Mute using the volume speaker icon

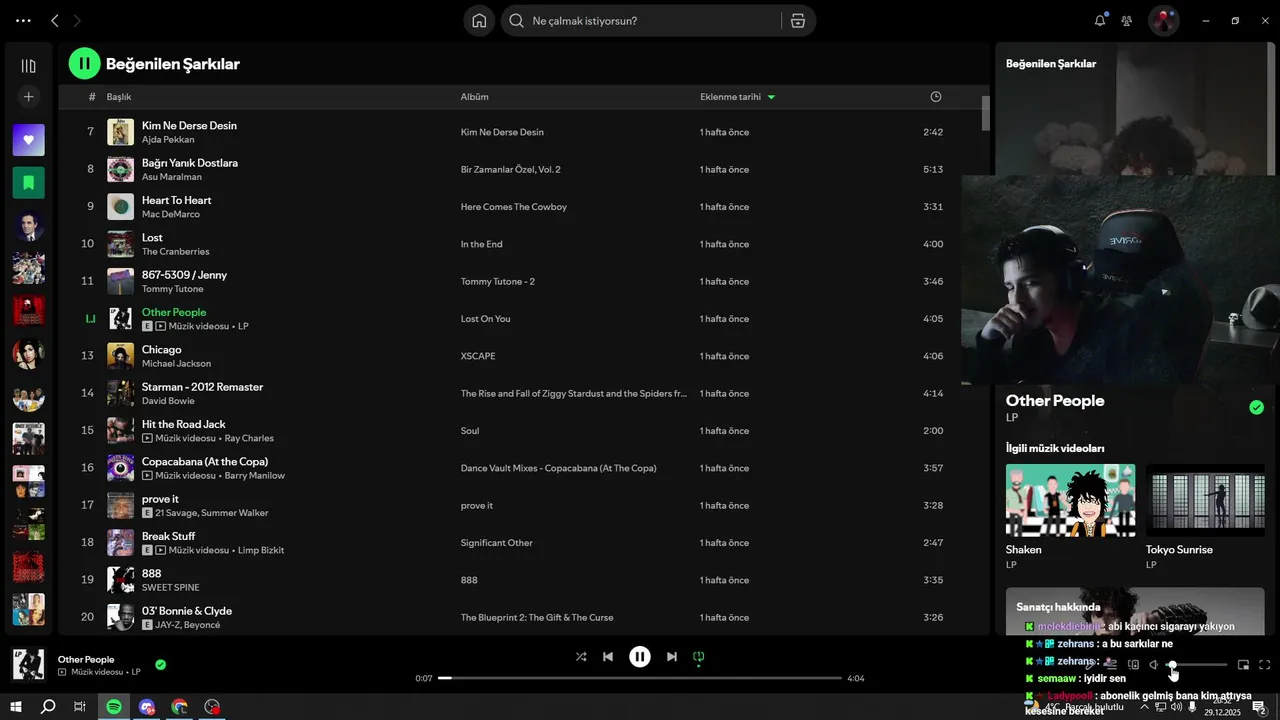coord(1153,664)
